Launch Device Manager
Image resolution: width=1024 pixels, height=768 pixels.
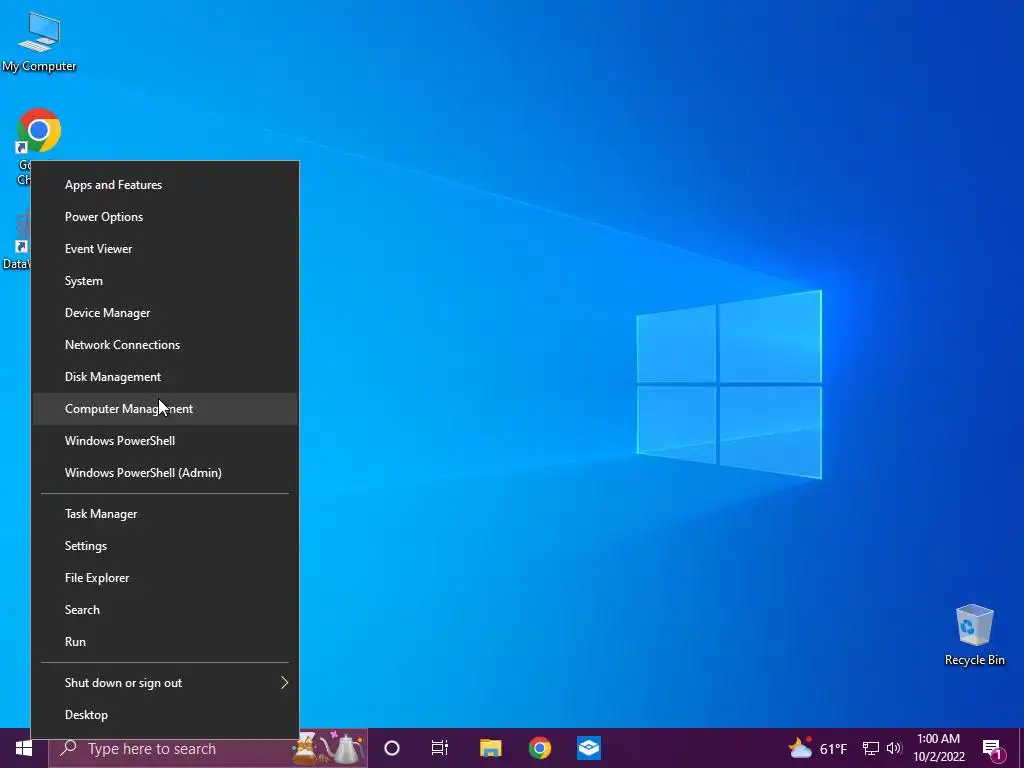165,313
